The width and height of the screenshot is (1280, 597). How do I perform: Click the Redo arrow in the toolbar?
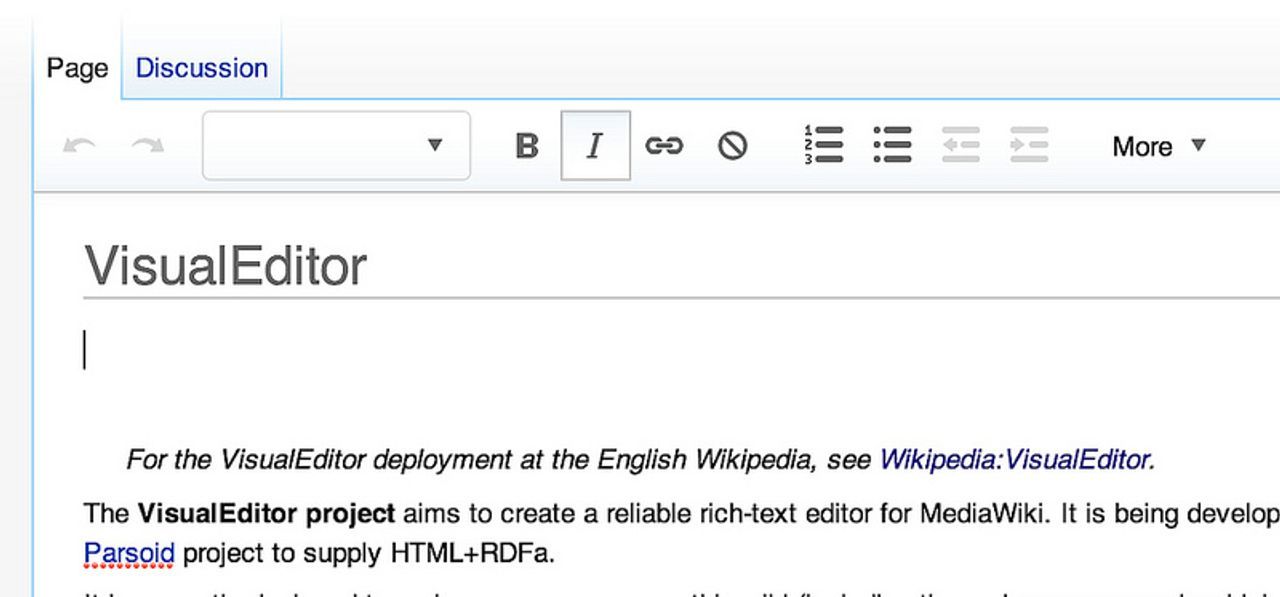point(148,146)
